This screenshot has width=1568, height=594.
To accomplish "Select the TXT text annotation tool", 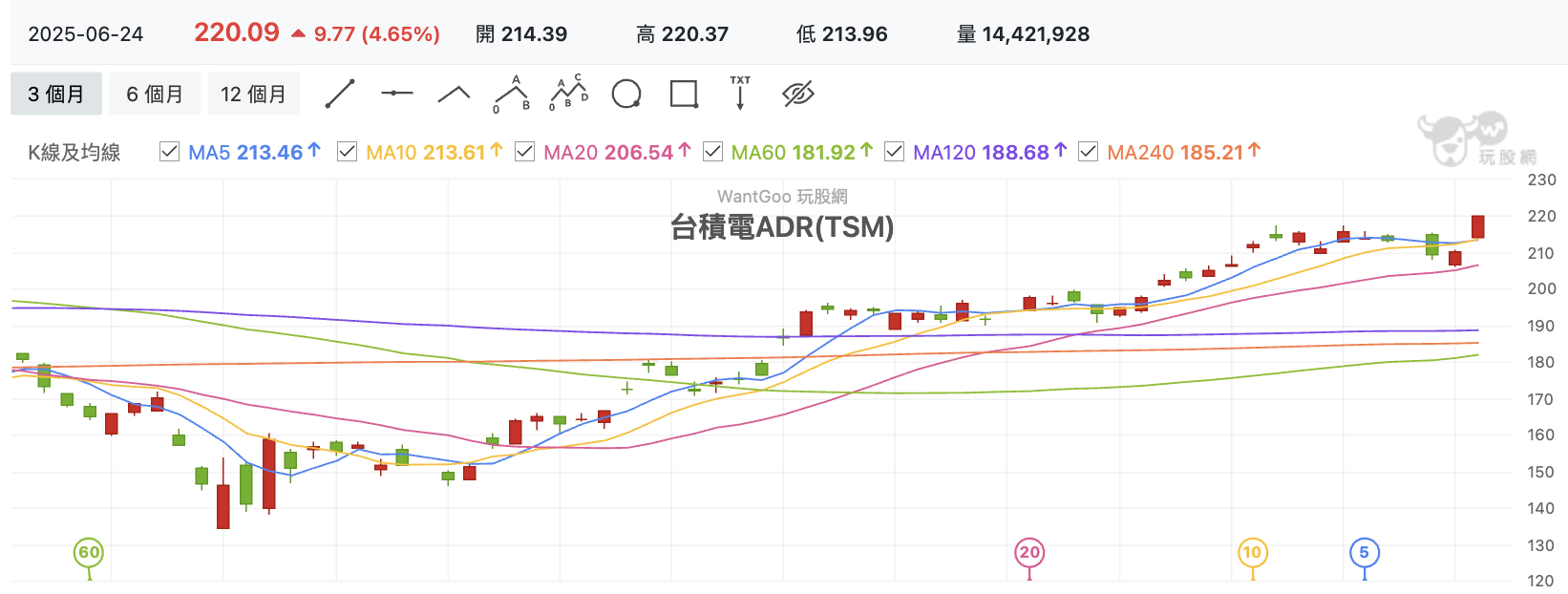I will click(x=740, y=93).
